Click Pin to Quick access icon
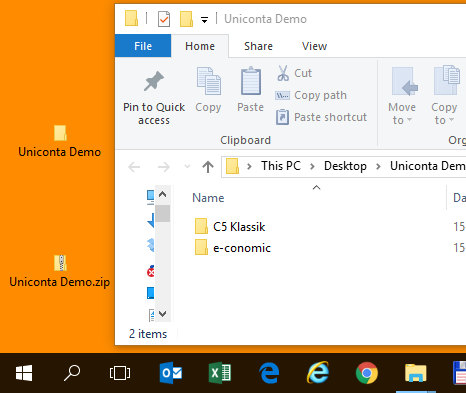Image resolution: width=466 pixels, height=393 pixels. 154,81
